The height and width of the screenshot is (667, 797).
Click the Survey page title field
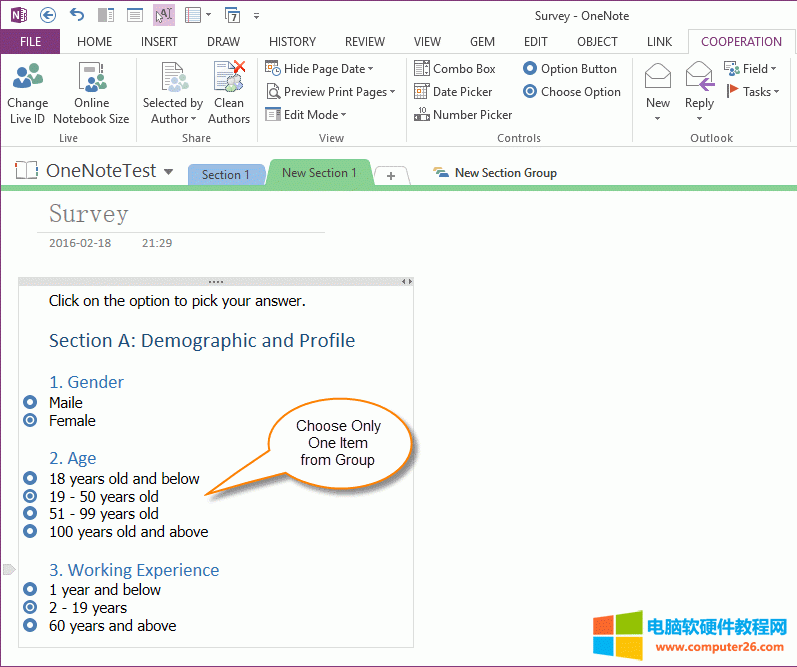89,214
